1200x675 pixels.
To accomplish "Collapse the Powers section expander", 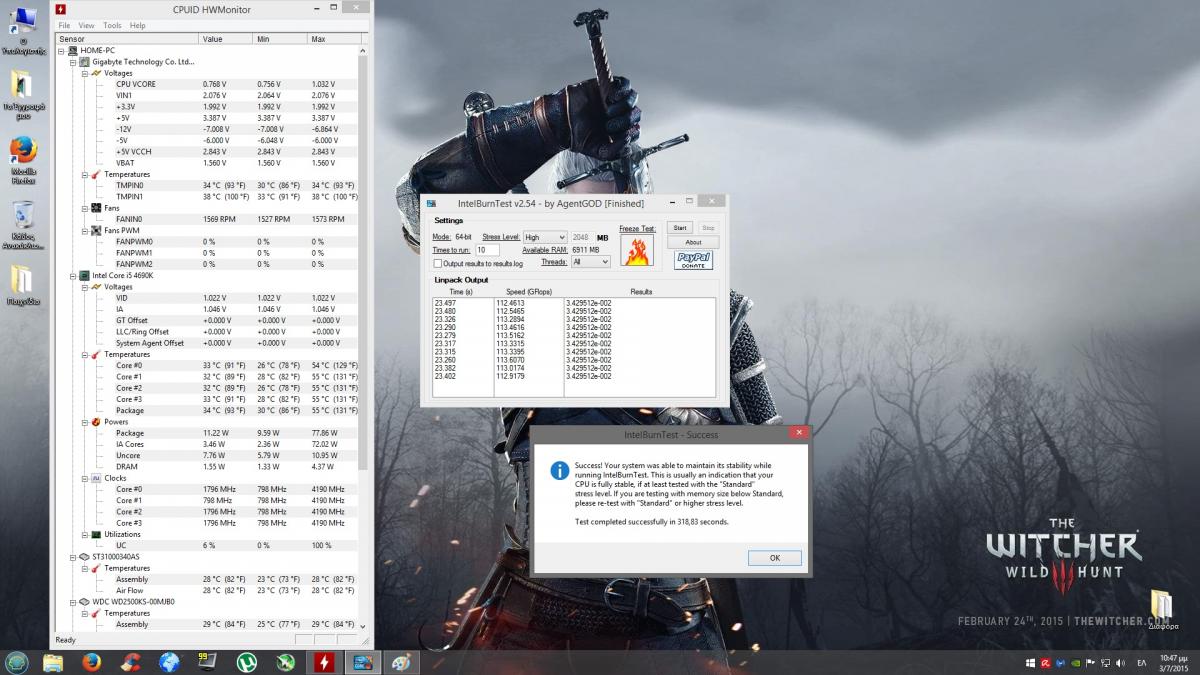I will [x=84, y=422].
